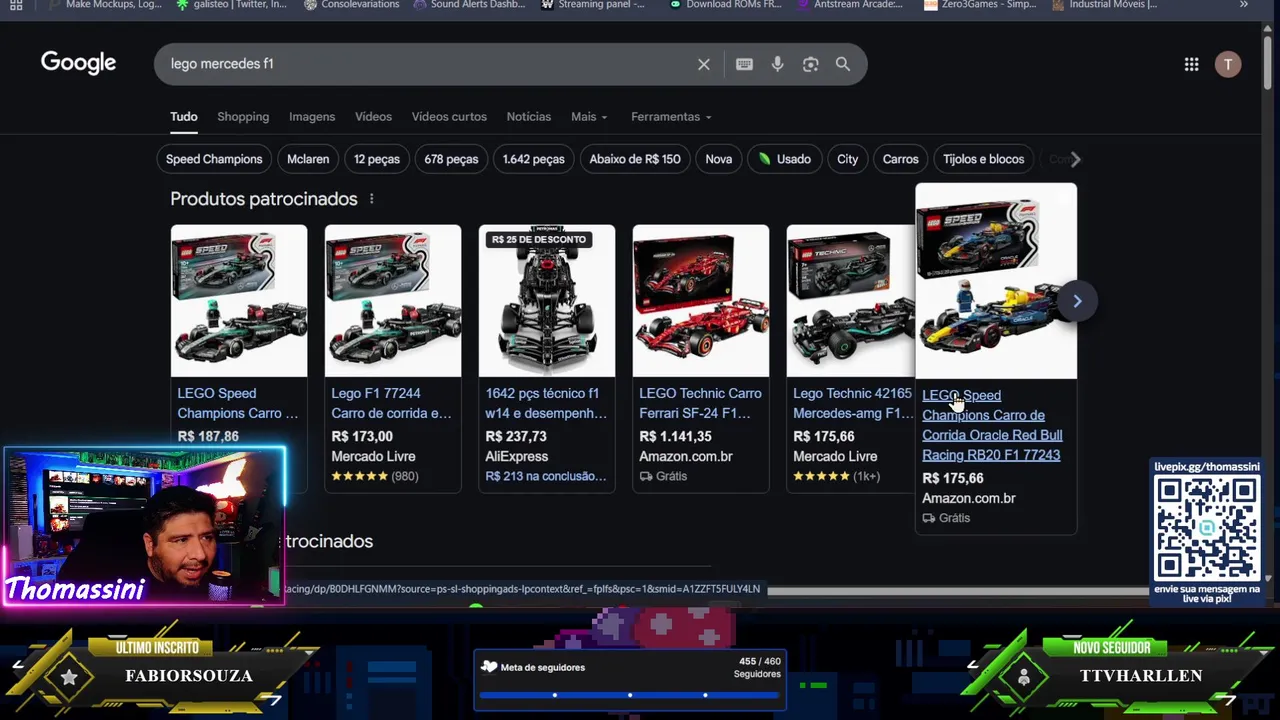This screenshot has width=1280, height=720.
Task: Open the Google account avatar T
Action: click(x=1228, y=64)
